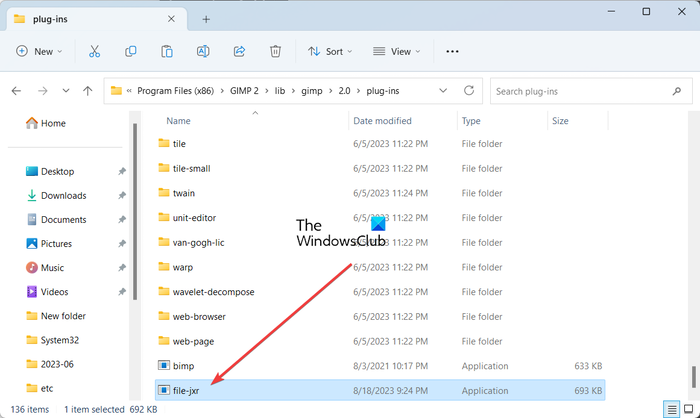The height and width of the screenshot is (418, 700).
Task: Go back with the left arrow
Action: click(17, 91)
